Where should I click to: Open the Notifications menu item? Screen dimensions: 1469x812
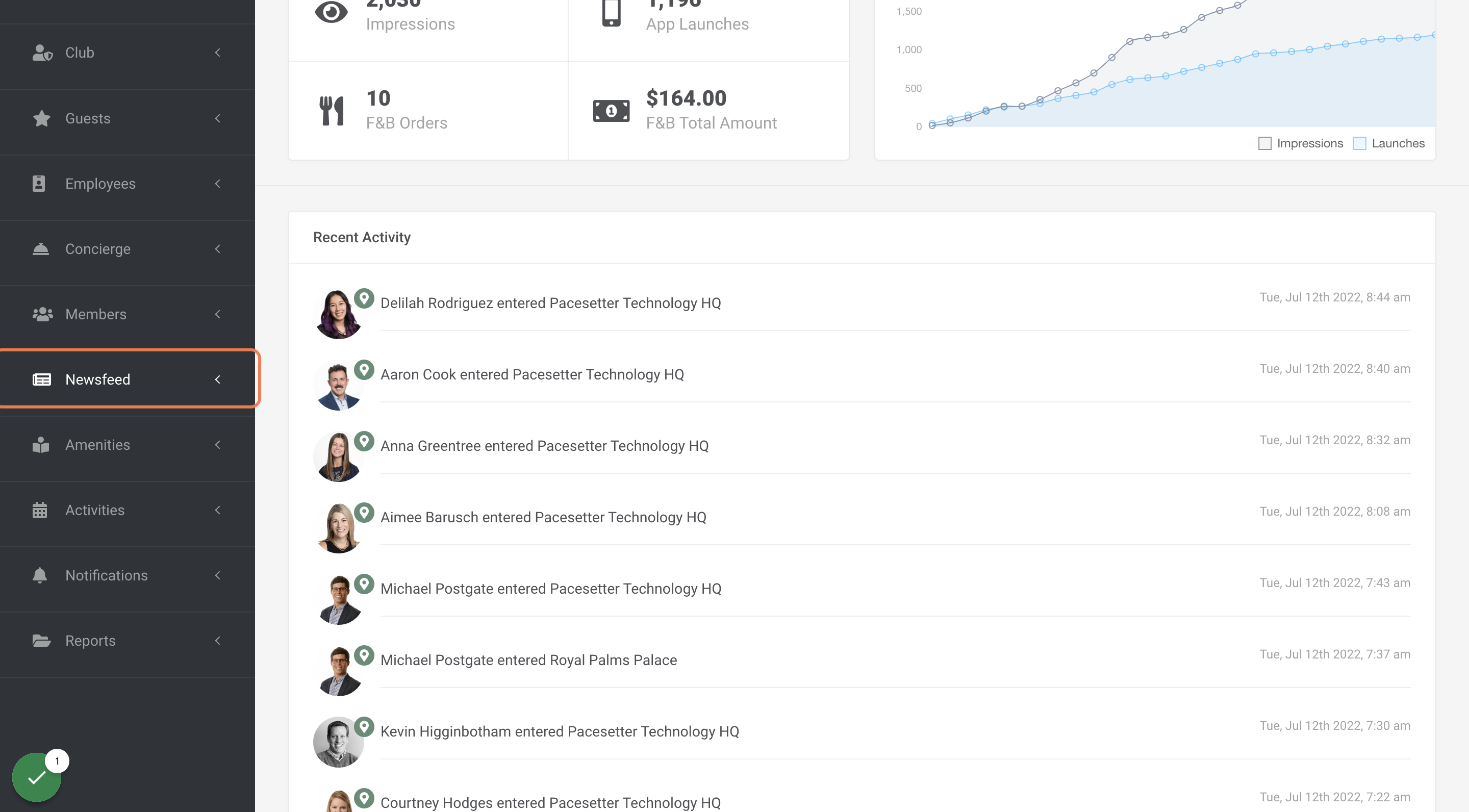coord(127,575)
